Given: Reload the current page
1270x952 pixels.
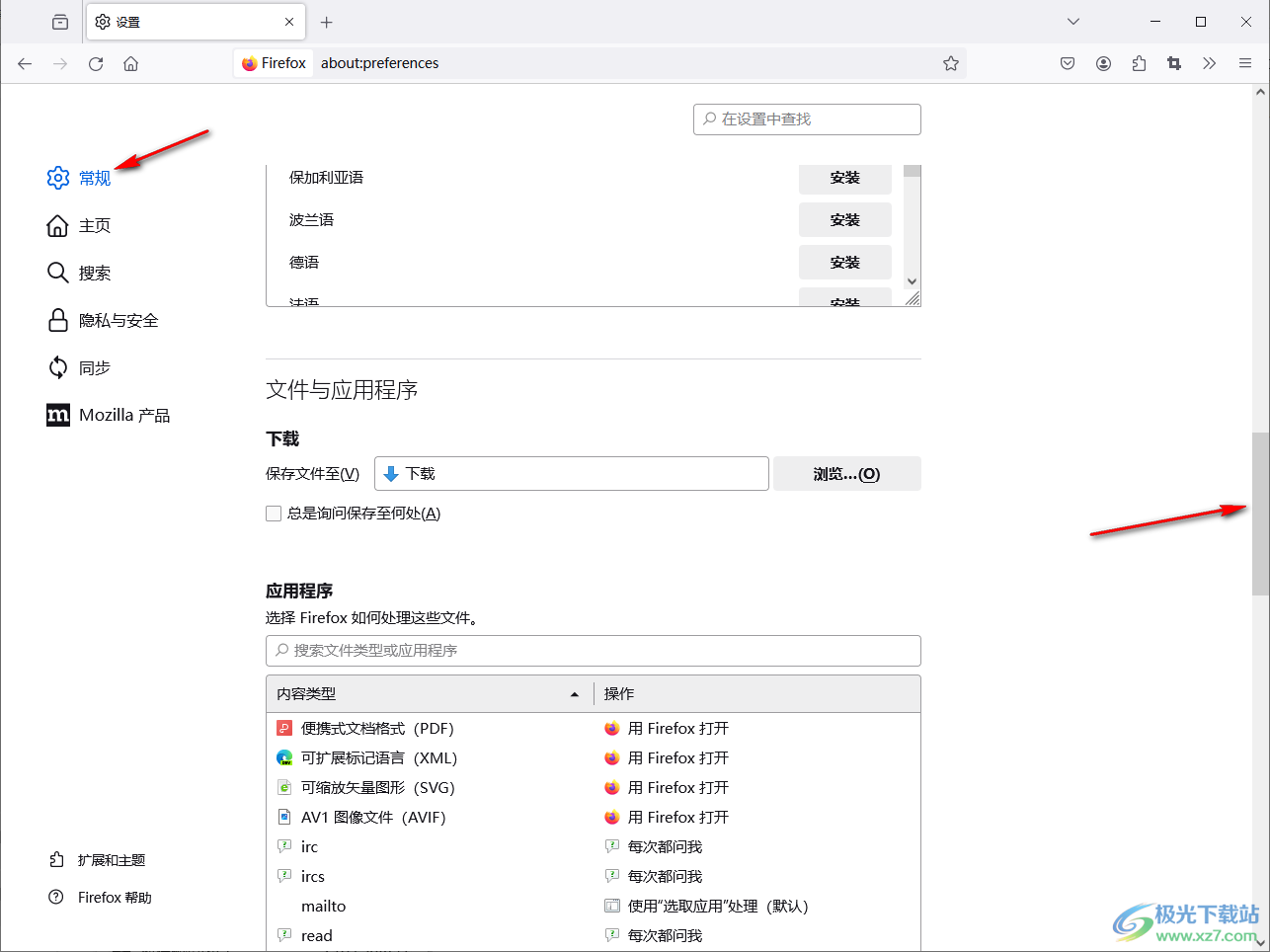Looking at the screenshot, I should (x=96, y=63).
